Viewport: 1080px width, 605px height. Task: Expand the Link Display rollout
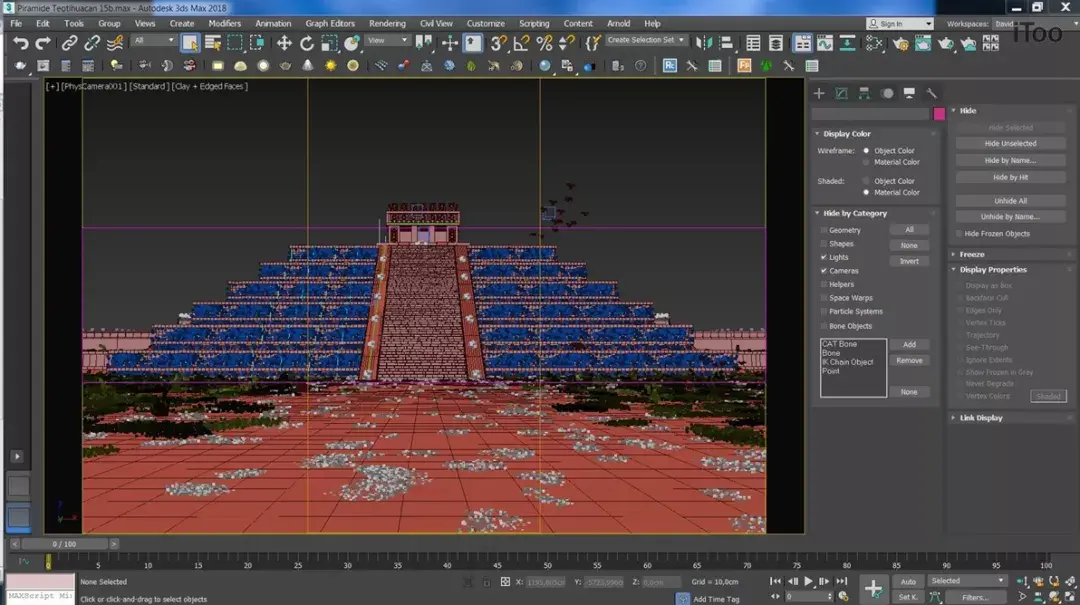pyautogui.click(x=980, y=418)
